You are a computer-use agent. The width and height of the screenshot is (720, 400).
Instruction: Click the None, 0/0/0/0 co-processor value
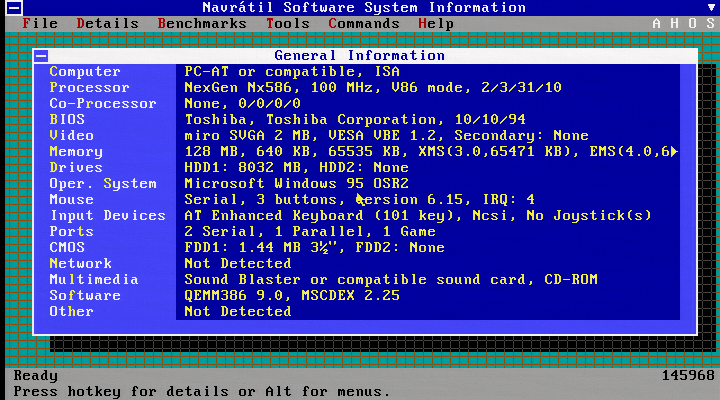coord(242,104)
